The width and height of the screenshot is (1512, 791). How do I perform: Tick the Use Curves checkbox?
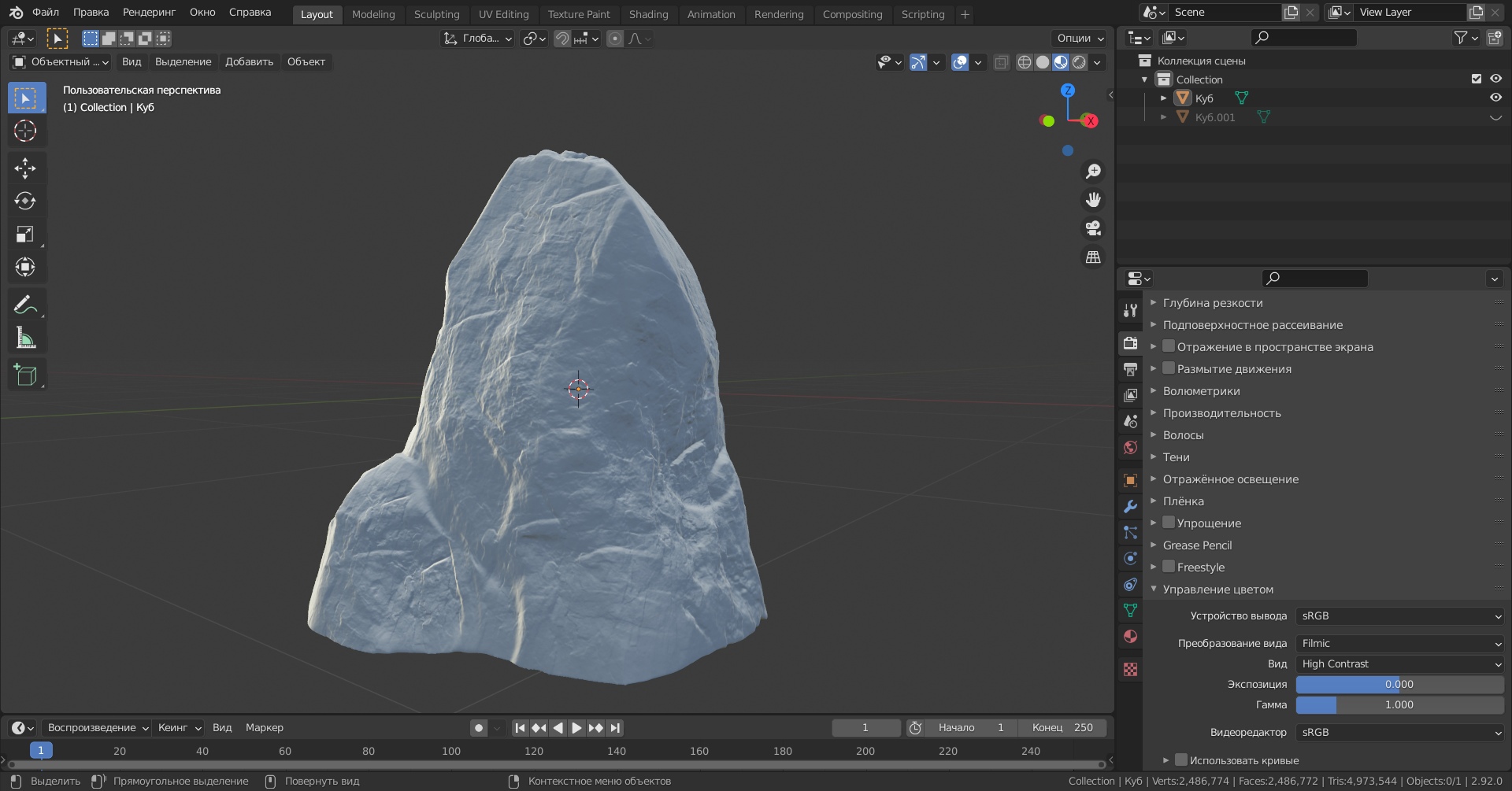[1181, 760]
